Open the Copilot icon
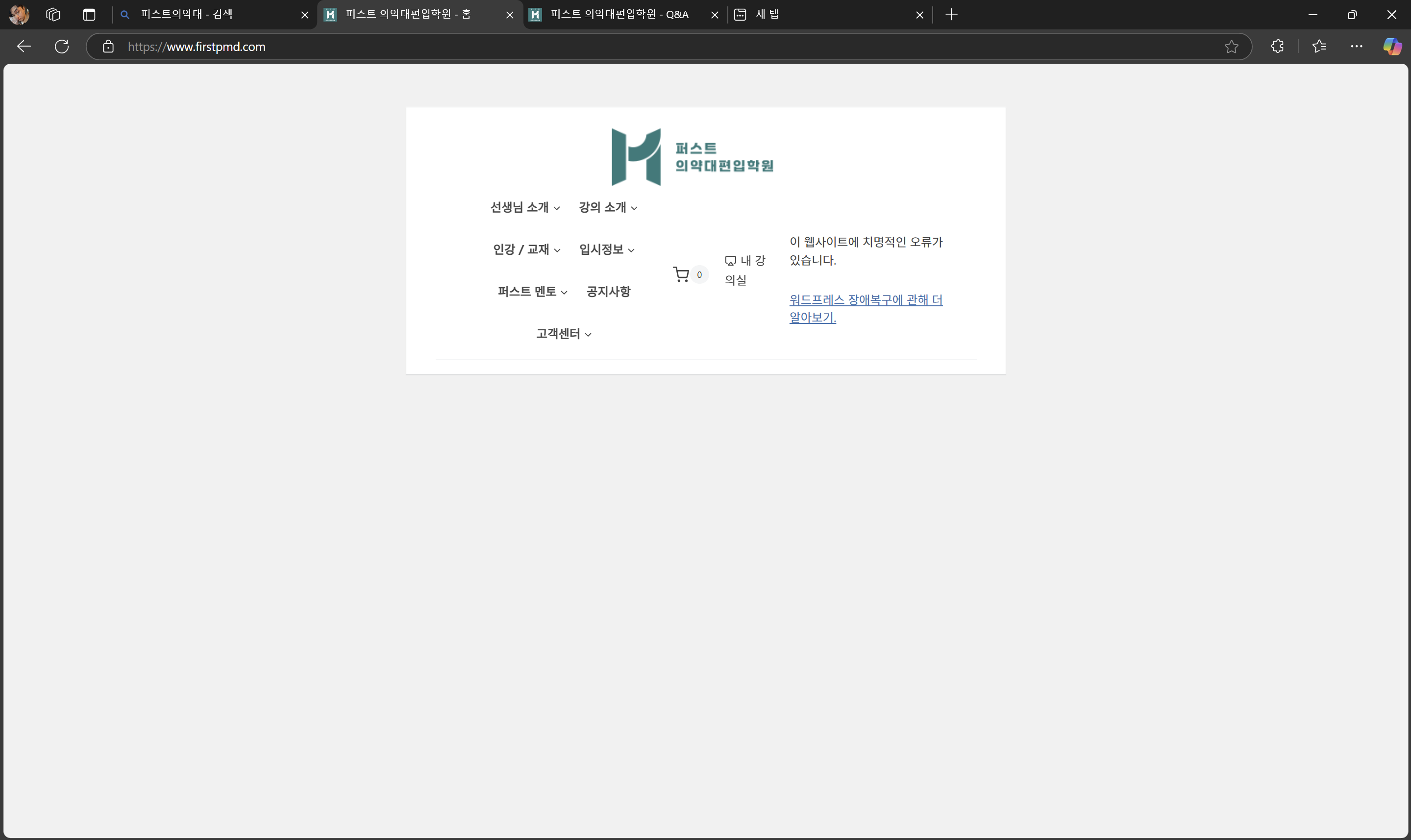The width and height of the screenshot is (1411, 840). point(1392,47)
